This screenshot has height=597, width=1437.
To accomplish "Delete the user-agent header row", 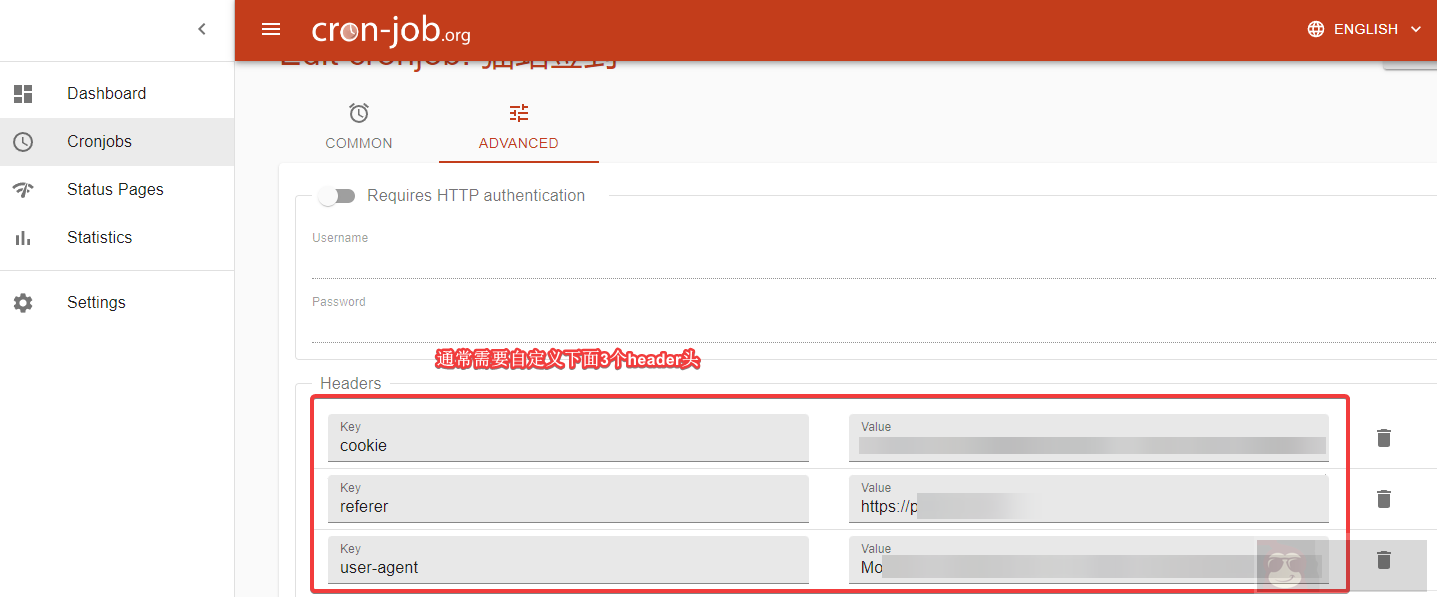I will coord(1383,560).
